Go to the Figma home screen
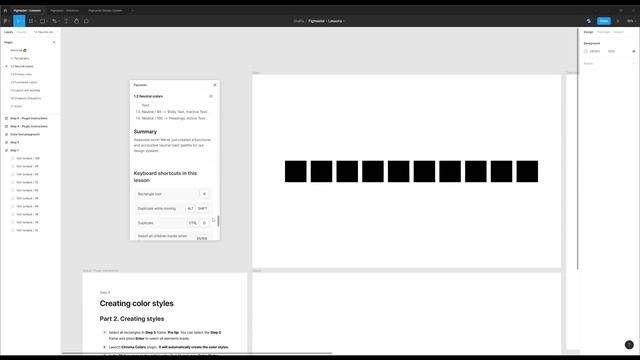 [5, 10]
